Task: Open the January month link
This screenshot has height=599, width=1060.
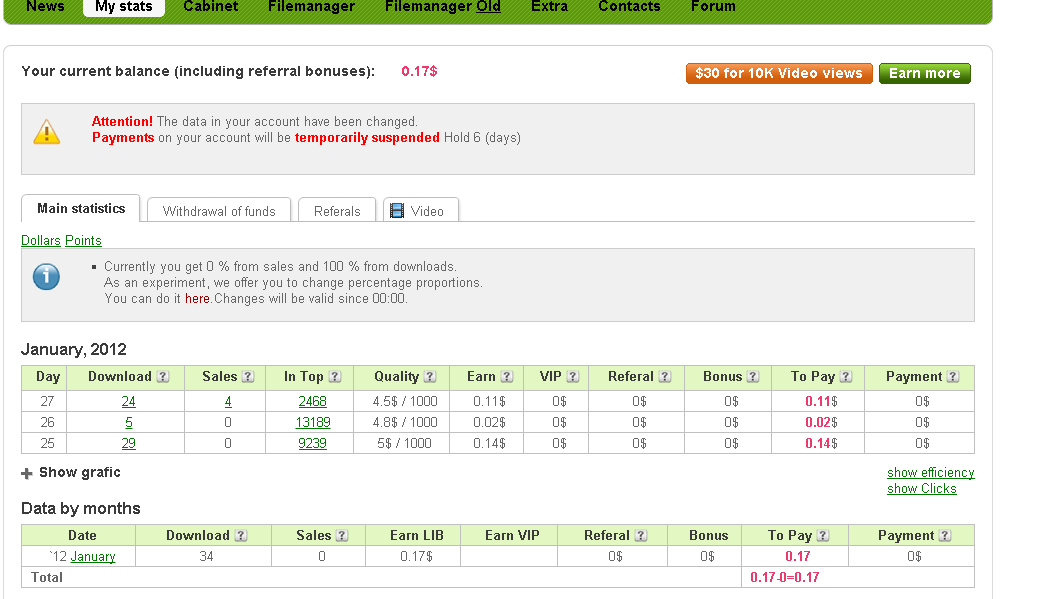Action: pos(93,557)
